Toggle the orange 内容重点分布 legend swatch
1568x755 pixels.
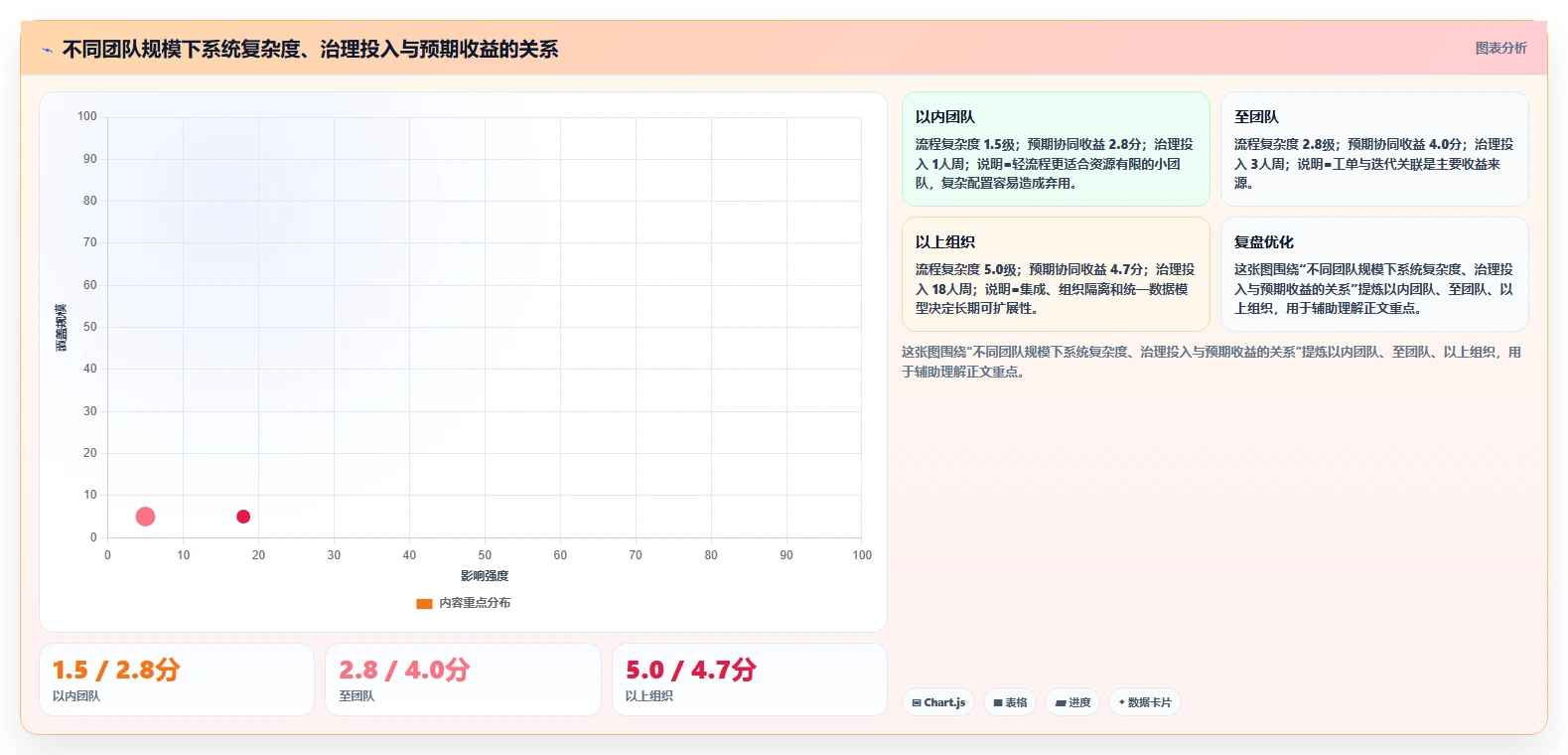click(424, 603)
